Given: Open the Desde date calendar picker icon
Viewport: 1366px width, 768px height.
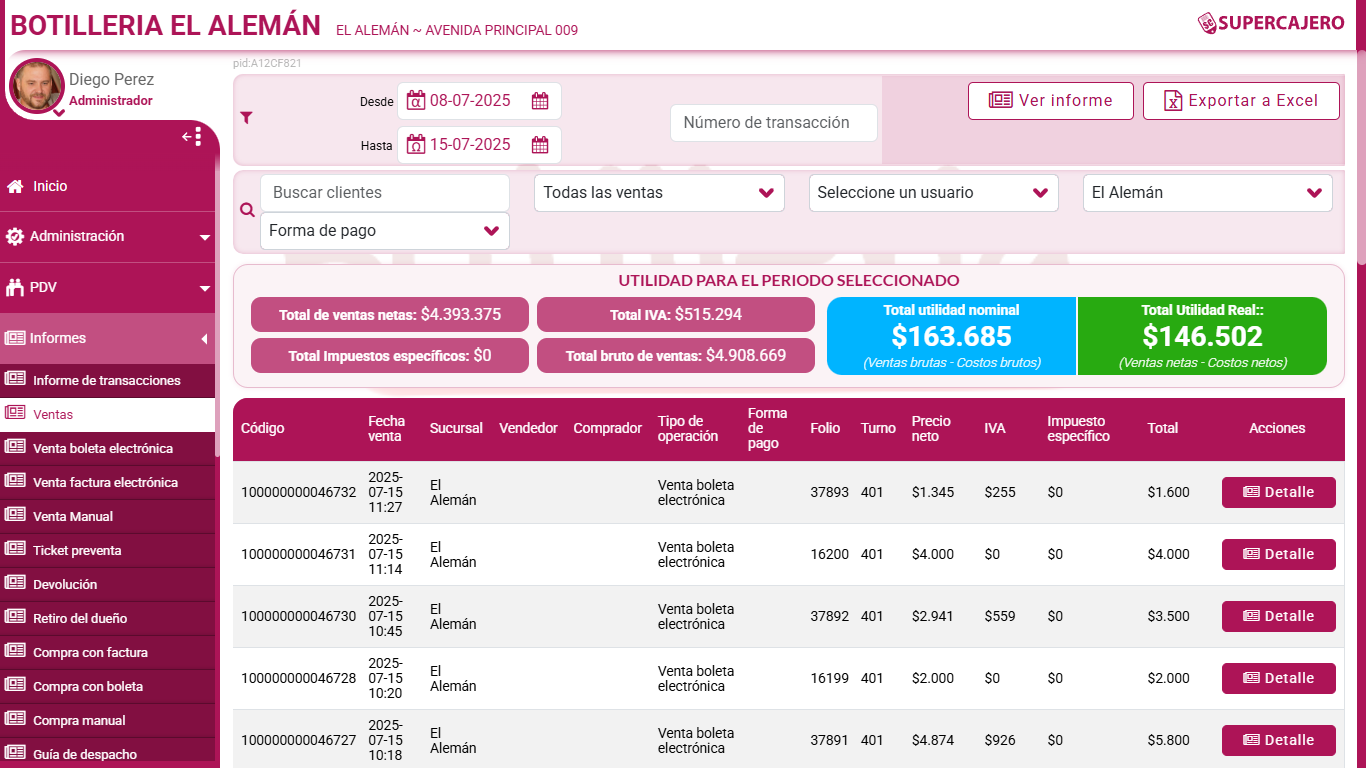Looking at the screenshot, I should click(x=540, y=101).
